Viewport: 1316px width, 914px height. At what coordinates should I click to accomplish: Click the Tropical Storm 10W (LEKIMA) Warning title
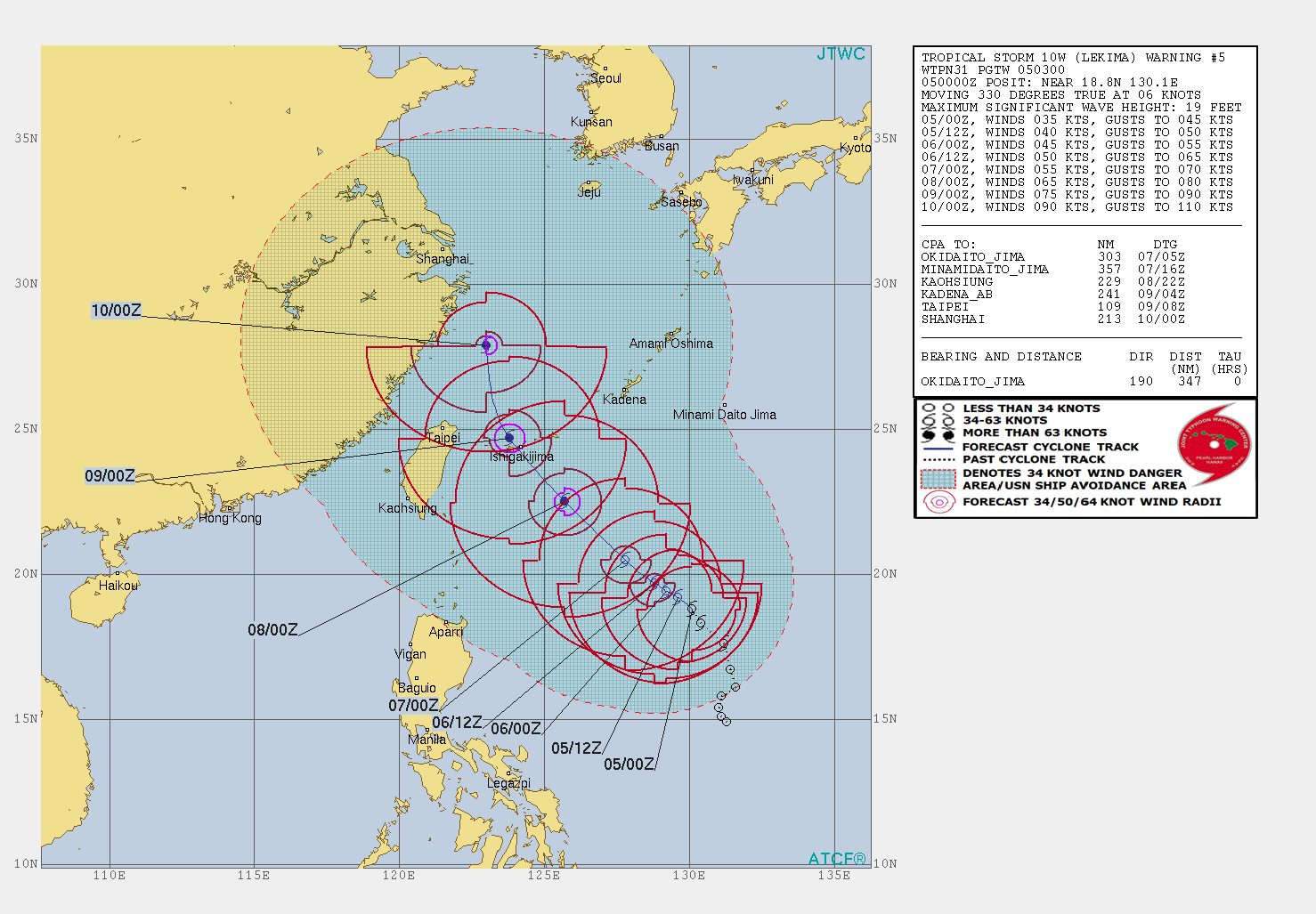(1073, 57)
